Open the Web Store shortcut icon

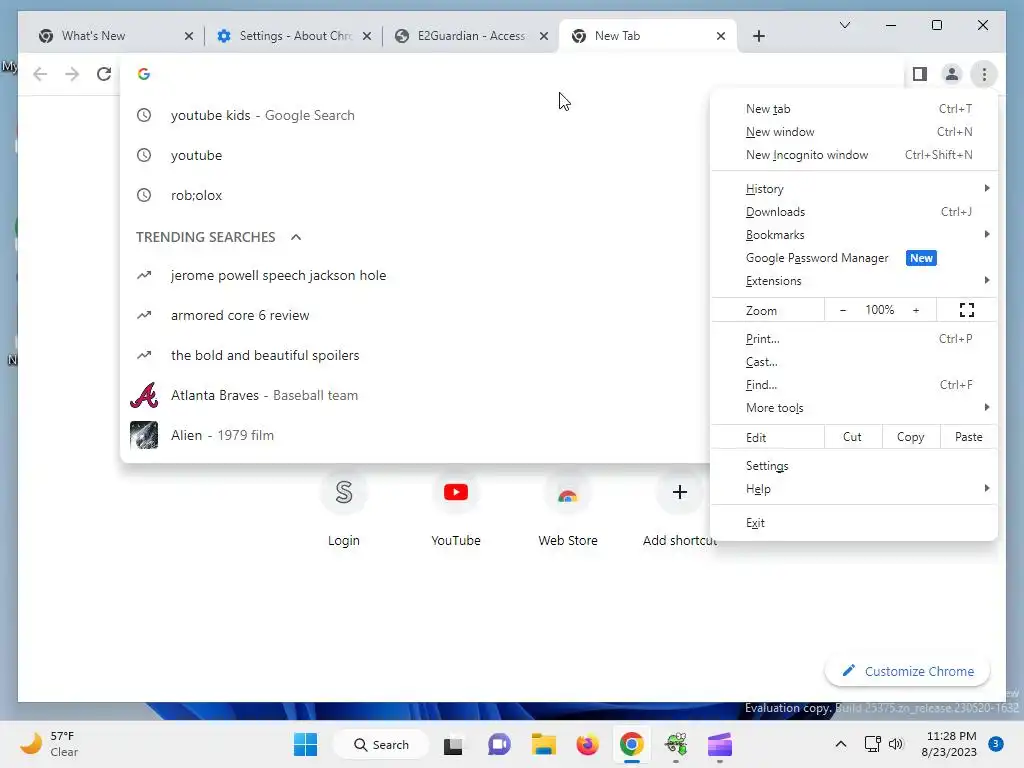pyautogui.click(x=568, y=492)
